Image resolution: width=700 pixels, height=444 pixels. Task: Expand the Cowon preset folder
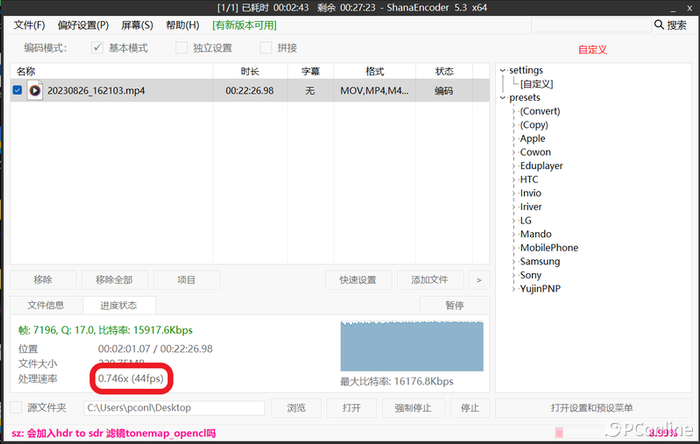pos(514,153)
